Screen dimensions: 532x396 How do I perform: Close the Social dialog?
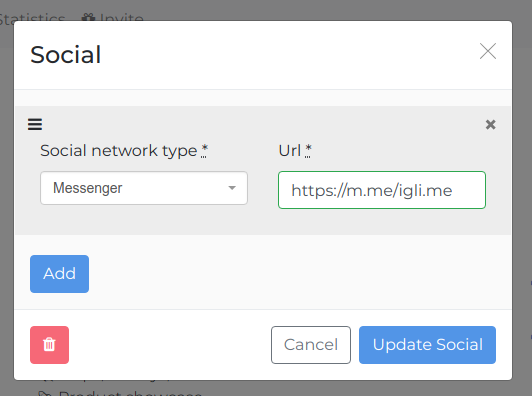(488, 51)
